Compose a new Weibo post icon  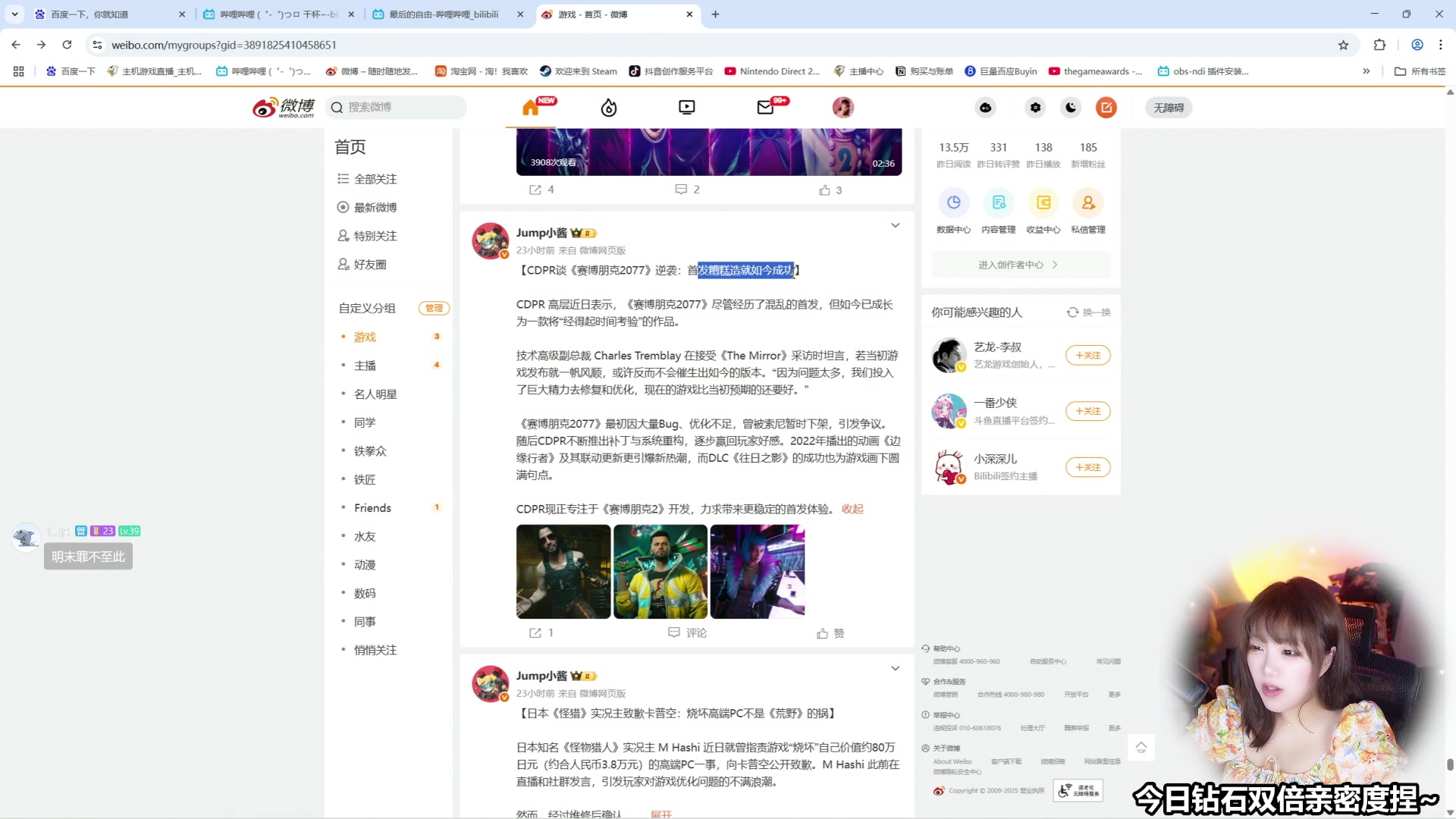click(x=1106, y=108)
